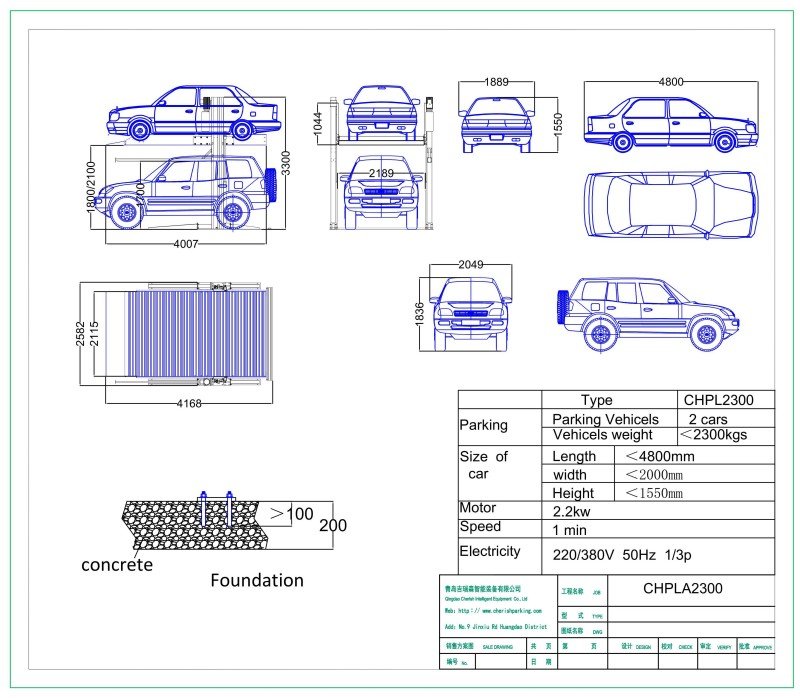Image resolution: width=800 pixels, height=698 pixels.
Task: Click the motor rating 2.2kw cell
Action: coord(575,509)
